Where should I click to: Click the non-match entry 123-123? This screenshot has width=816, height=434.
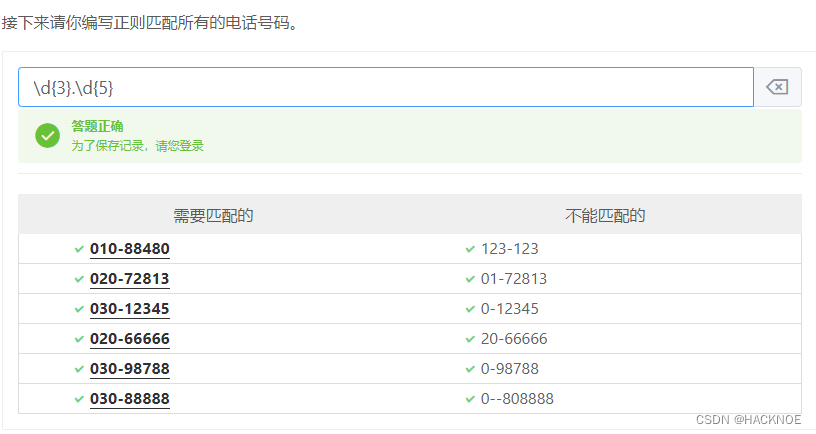click(x=509, y=249)
